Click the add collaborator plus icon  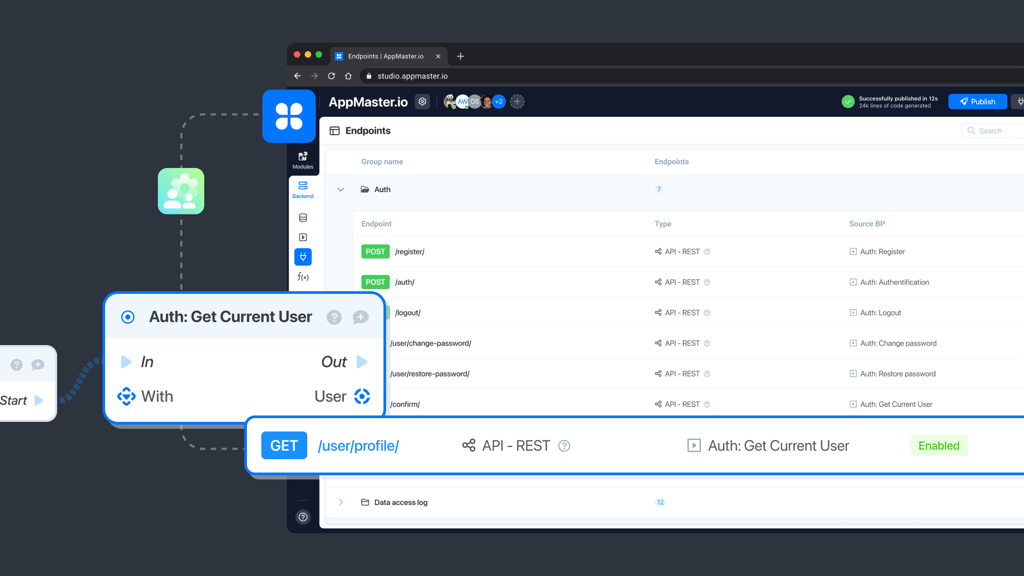517,102
